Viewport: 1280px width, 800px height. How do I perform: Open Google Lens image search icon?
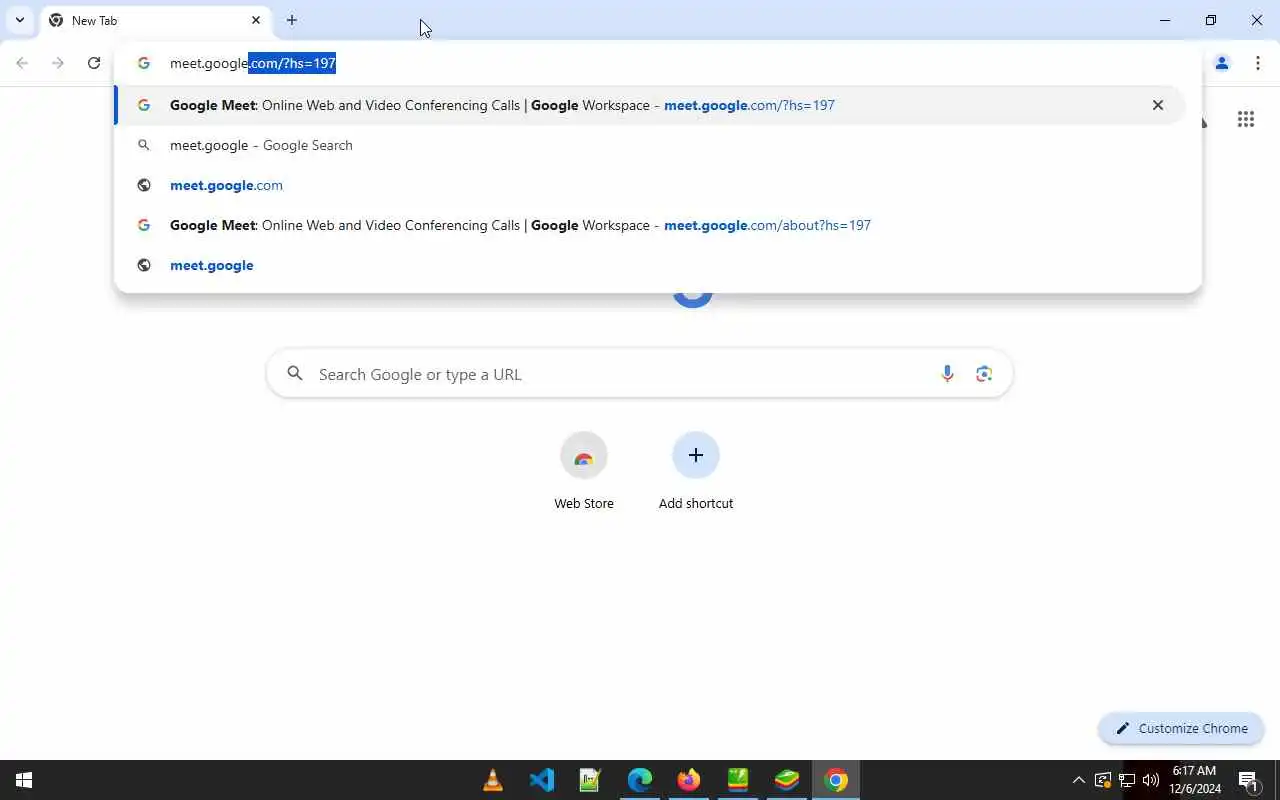coord(984,374)
